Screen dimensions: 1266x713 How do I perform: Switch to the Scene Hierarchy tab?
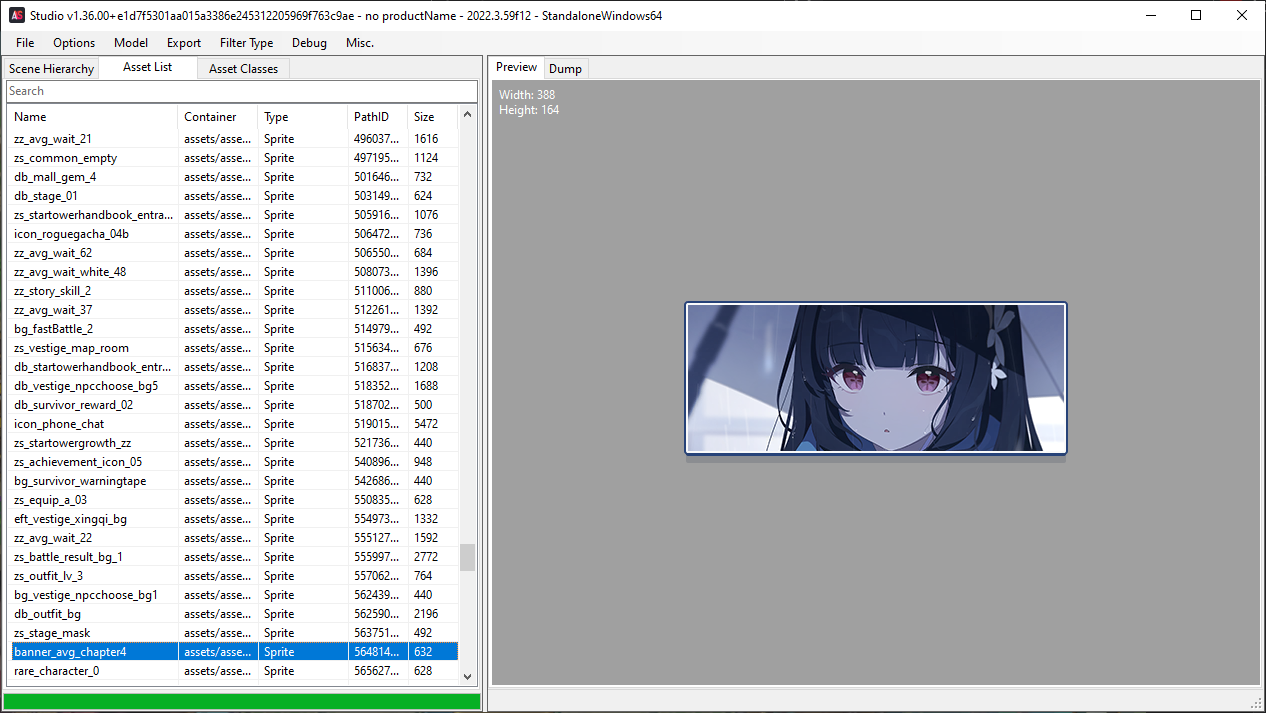pos(51,69)
